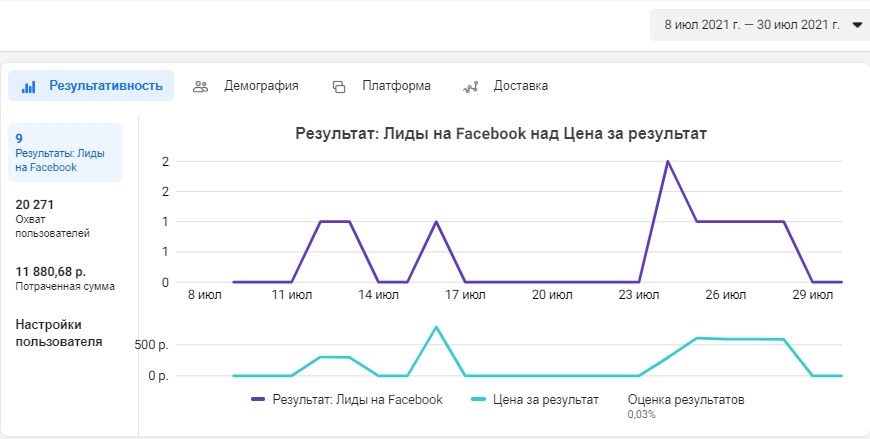Click the teal legend marker for Цена за результат

point(479,400)
